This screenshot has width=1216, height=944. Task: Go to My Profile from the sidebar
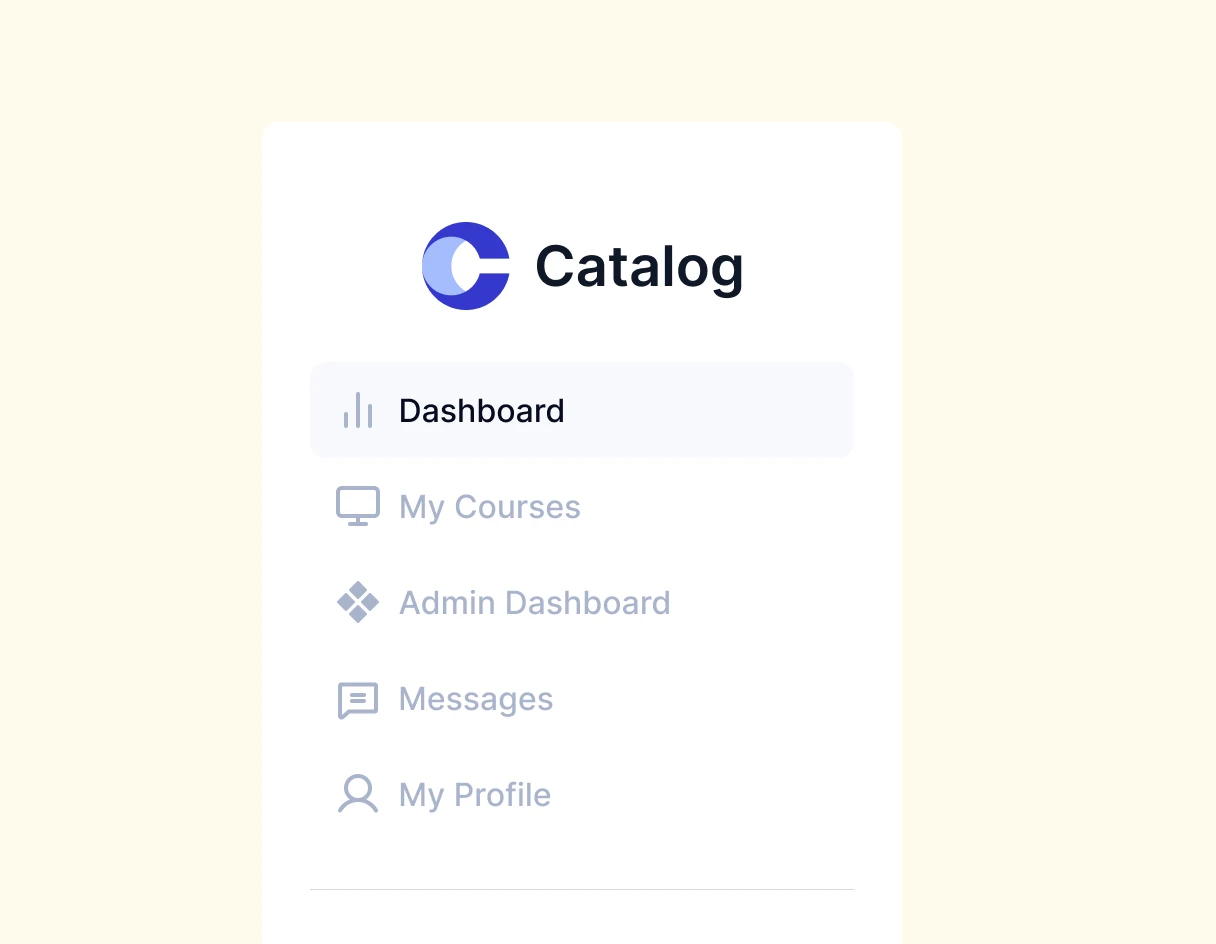coord(474,794)
